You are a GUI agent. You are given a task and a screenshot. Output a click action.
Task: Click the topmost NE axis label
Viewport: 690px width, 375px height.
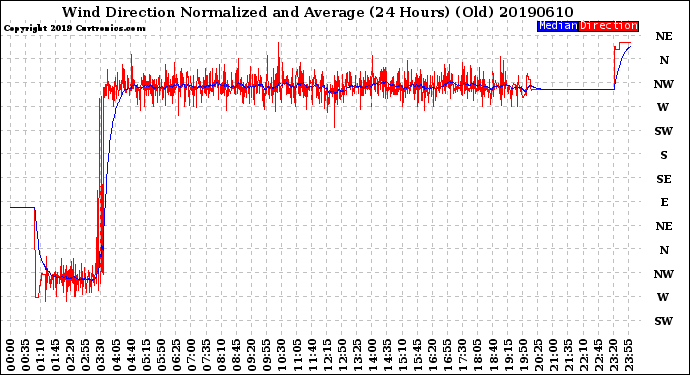(664, 37)
